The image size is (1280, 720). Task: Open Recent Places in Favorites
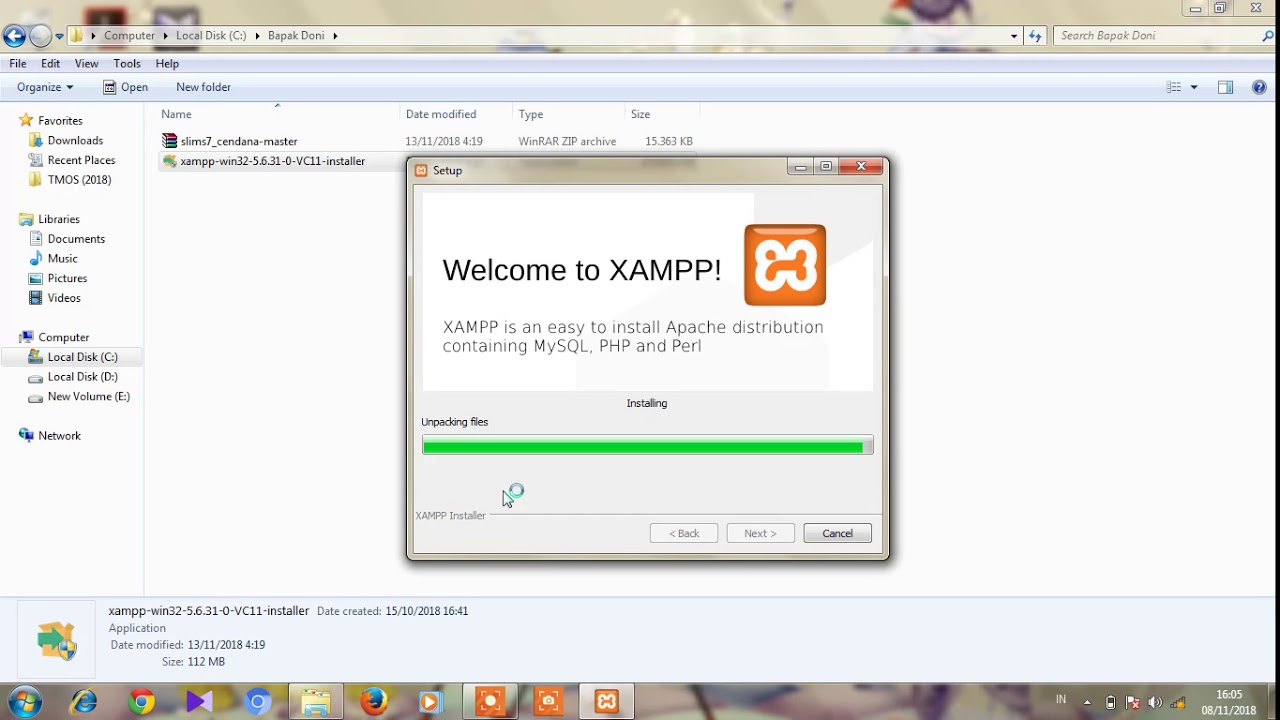click(x=81, y=160)
